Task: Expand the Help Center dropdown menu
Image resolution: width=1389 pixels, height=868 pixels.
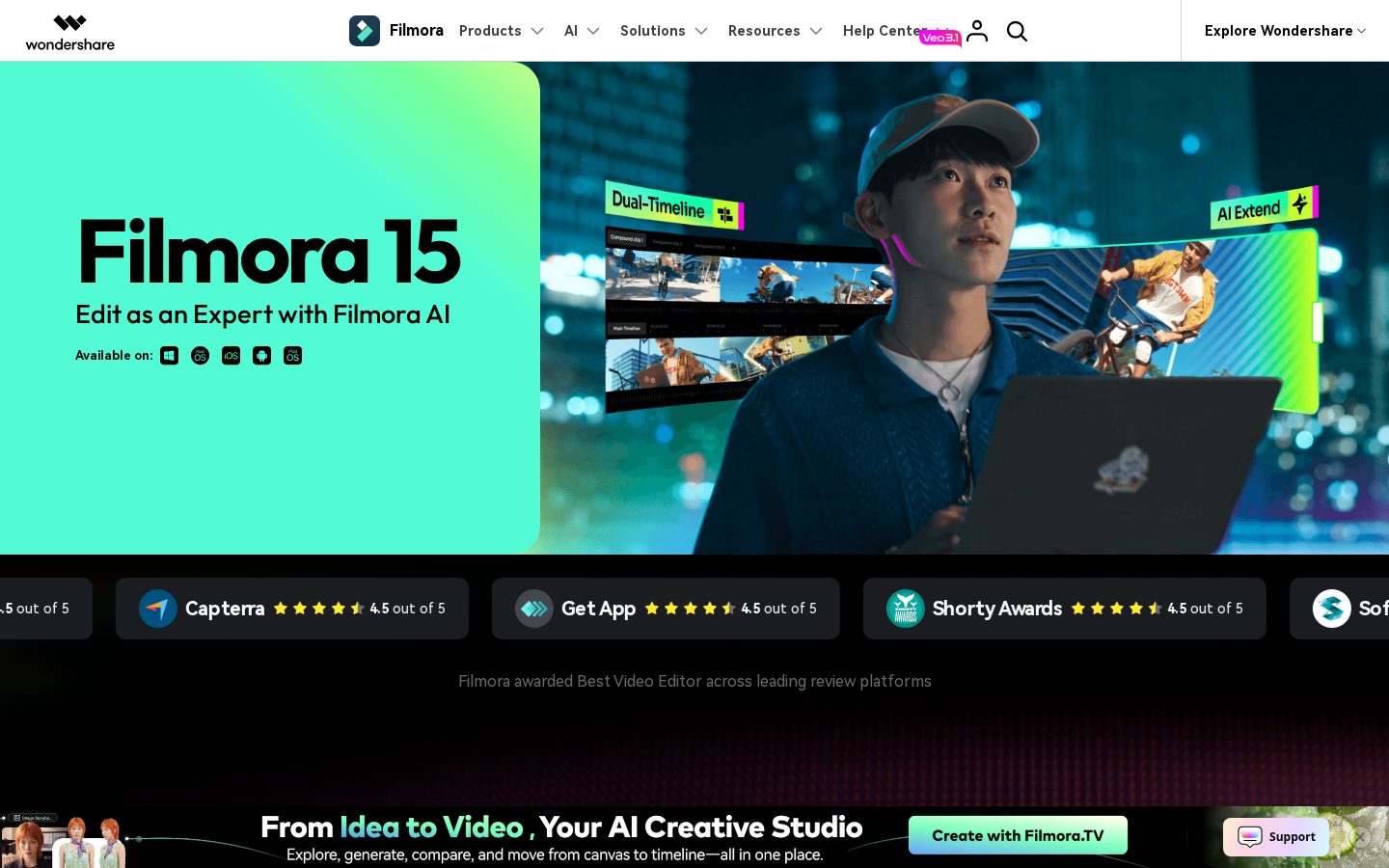Action: pyautogui.click(x=885, y=31)
